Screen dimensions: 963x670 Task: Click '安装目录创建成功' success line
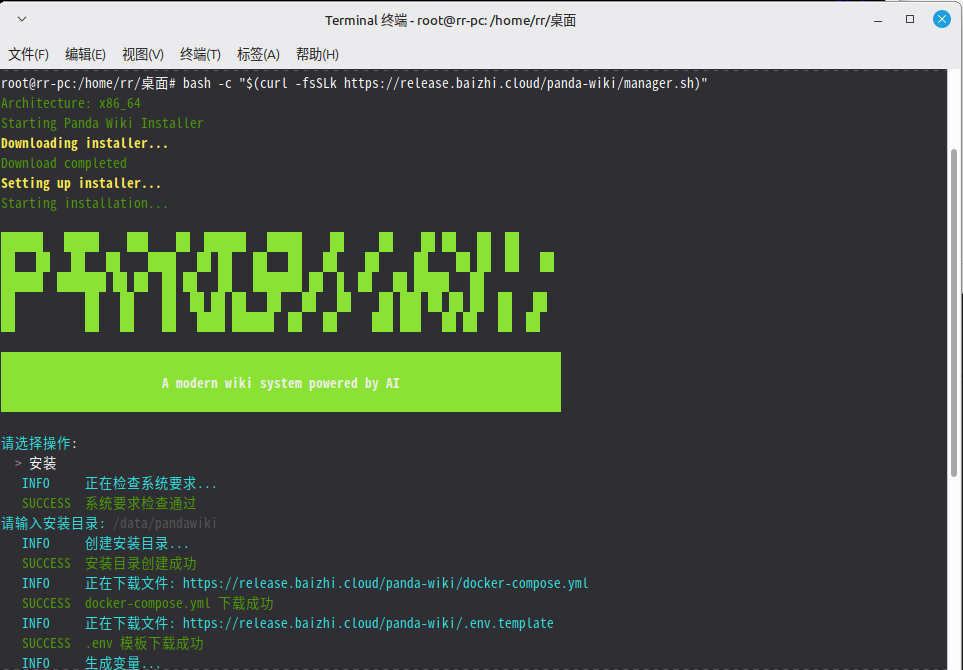141,563
